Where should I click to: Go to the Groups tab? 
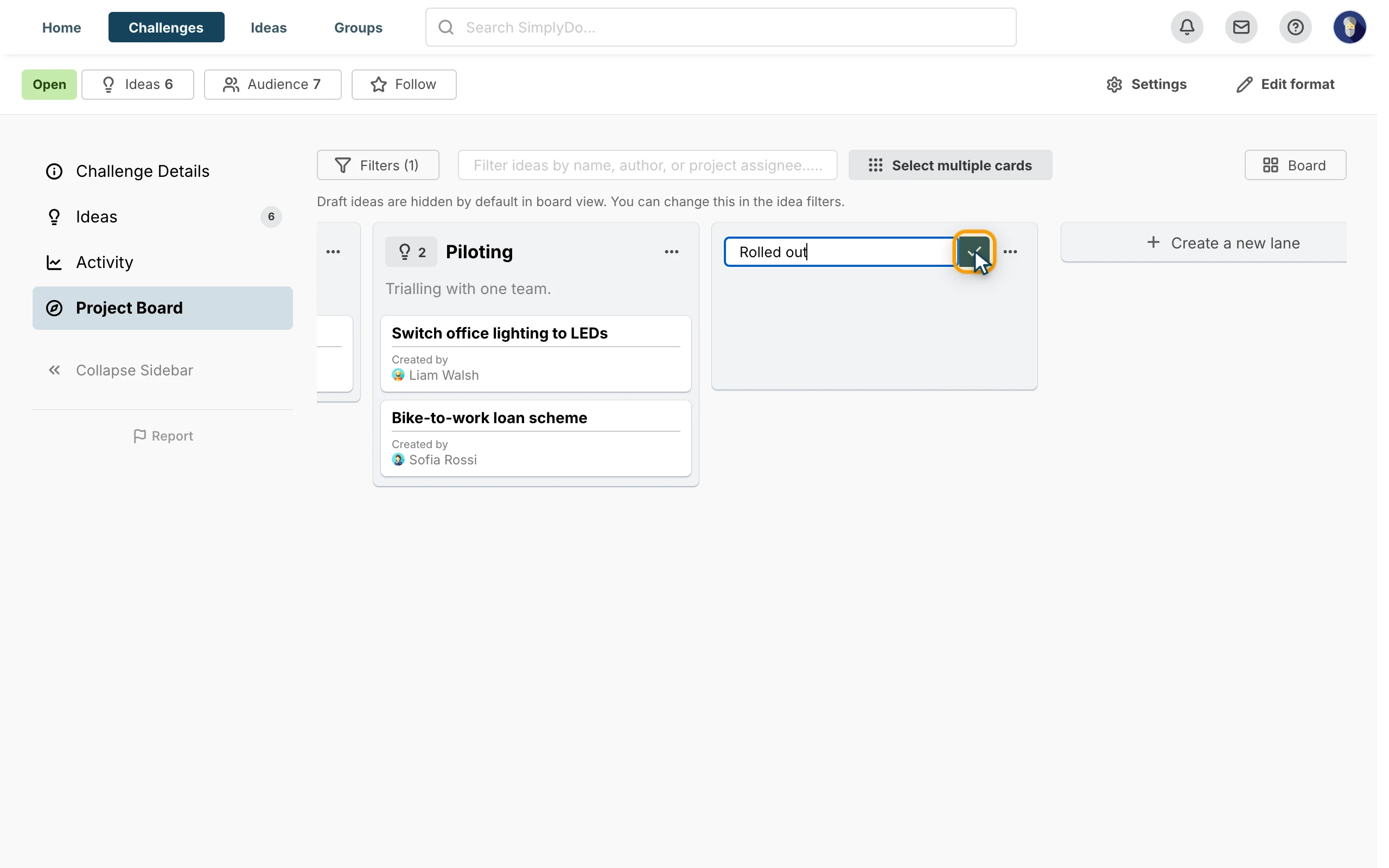tap(358, 27)
